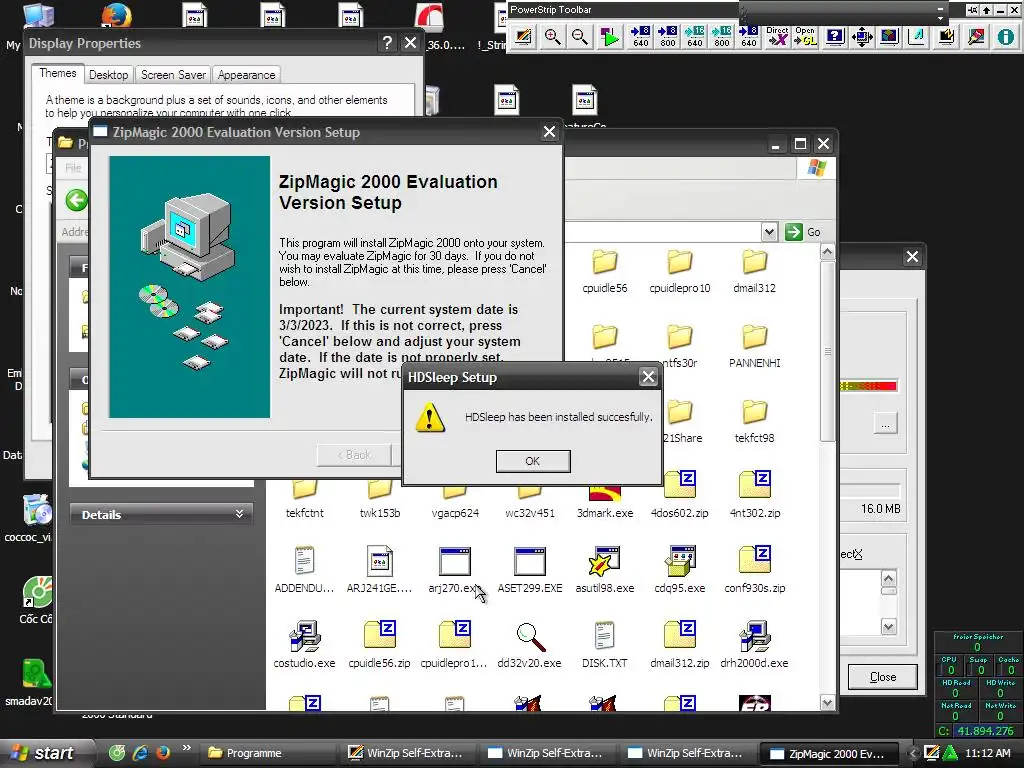Select the 8-bit 800 resolution icon in PowerStrip
This screenshot has height=768, width=1024.
coord(667,37)
